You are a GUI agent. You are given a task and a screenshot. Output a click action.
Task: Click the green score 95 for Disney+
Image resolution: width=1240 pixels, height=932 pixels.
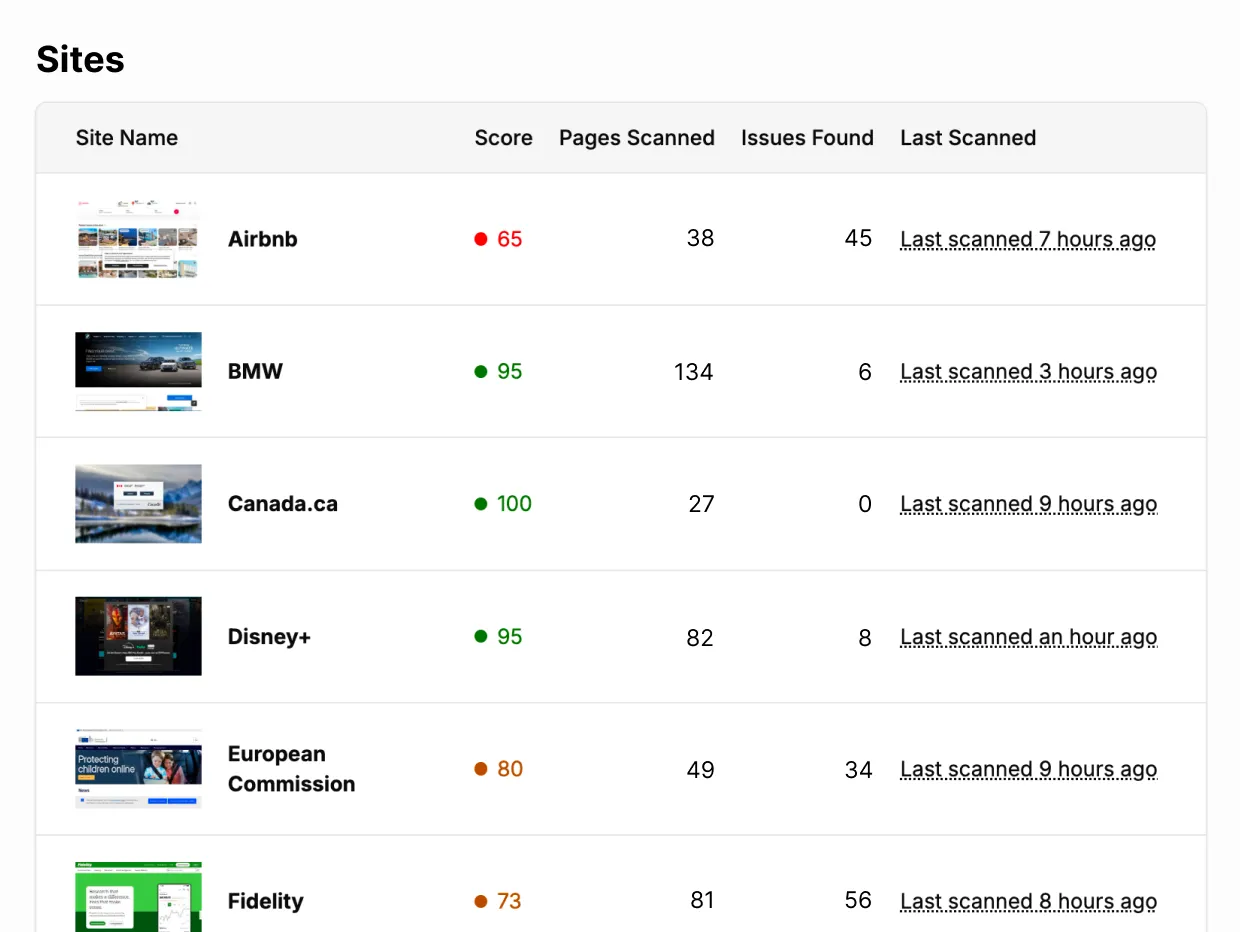click(499, 636)
